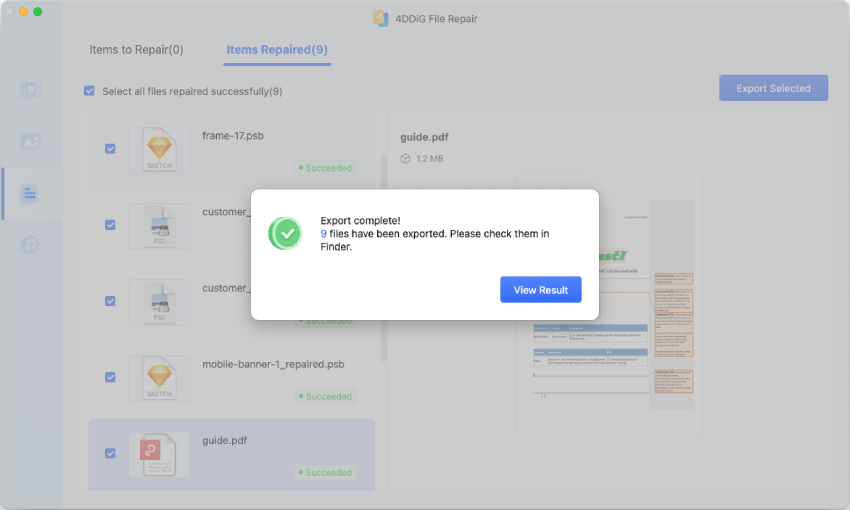The image size is (850, 510).
Task: Select the frame-17.psb file name
Action: 233,135
